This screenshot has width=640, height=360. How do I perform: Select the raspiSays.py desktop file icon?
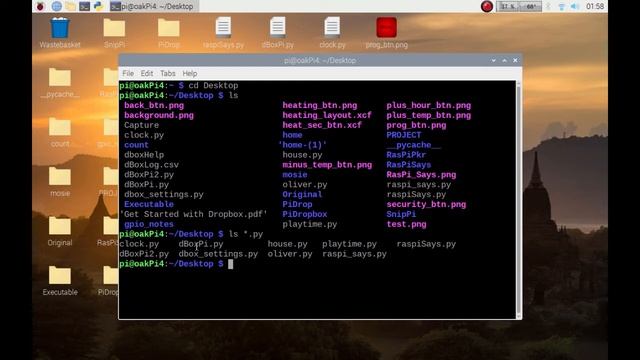tap(223, 33)
